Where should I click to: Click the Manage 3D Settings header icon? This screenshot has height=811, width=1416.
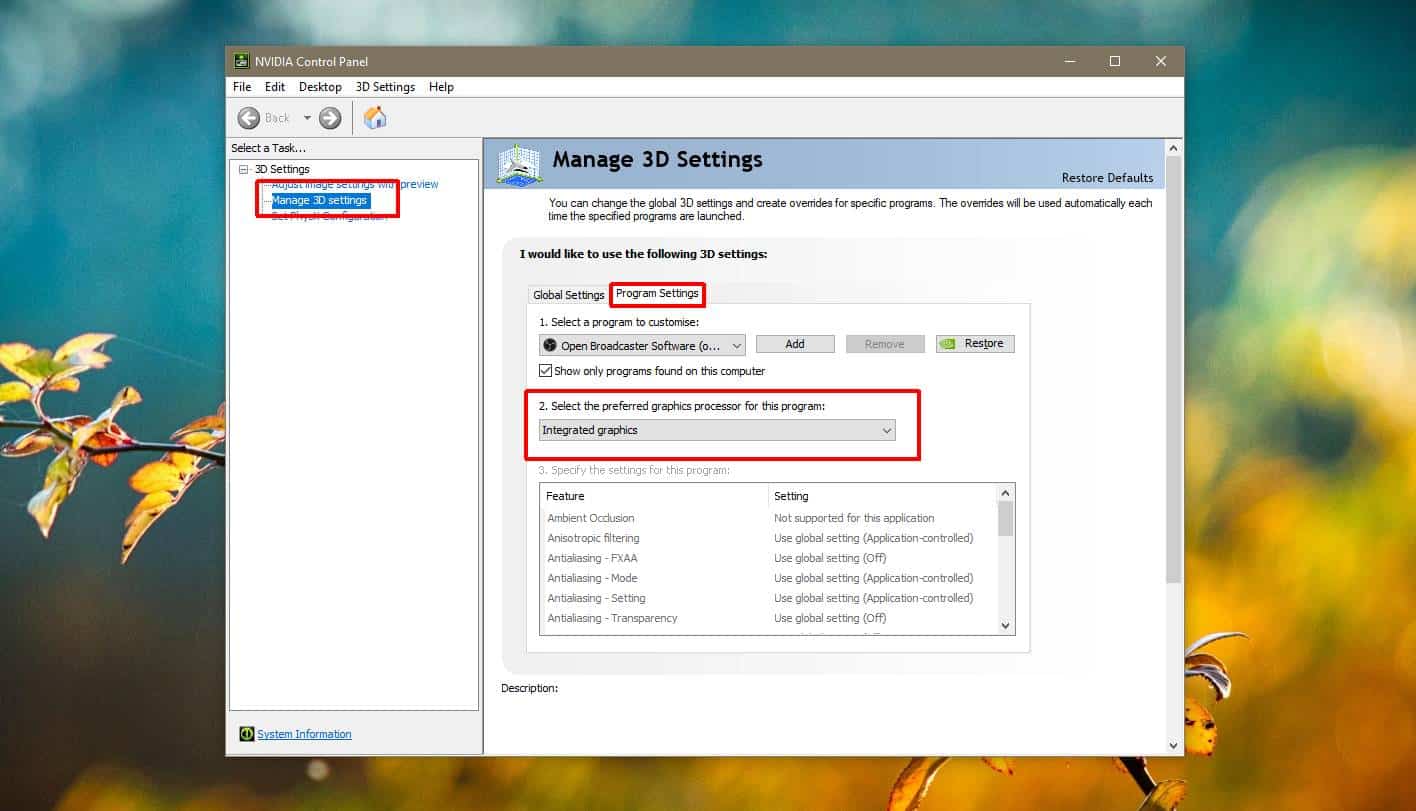click(x=520, y=164)
